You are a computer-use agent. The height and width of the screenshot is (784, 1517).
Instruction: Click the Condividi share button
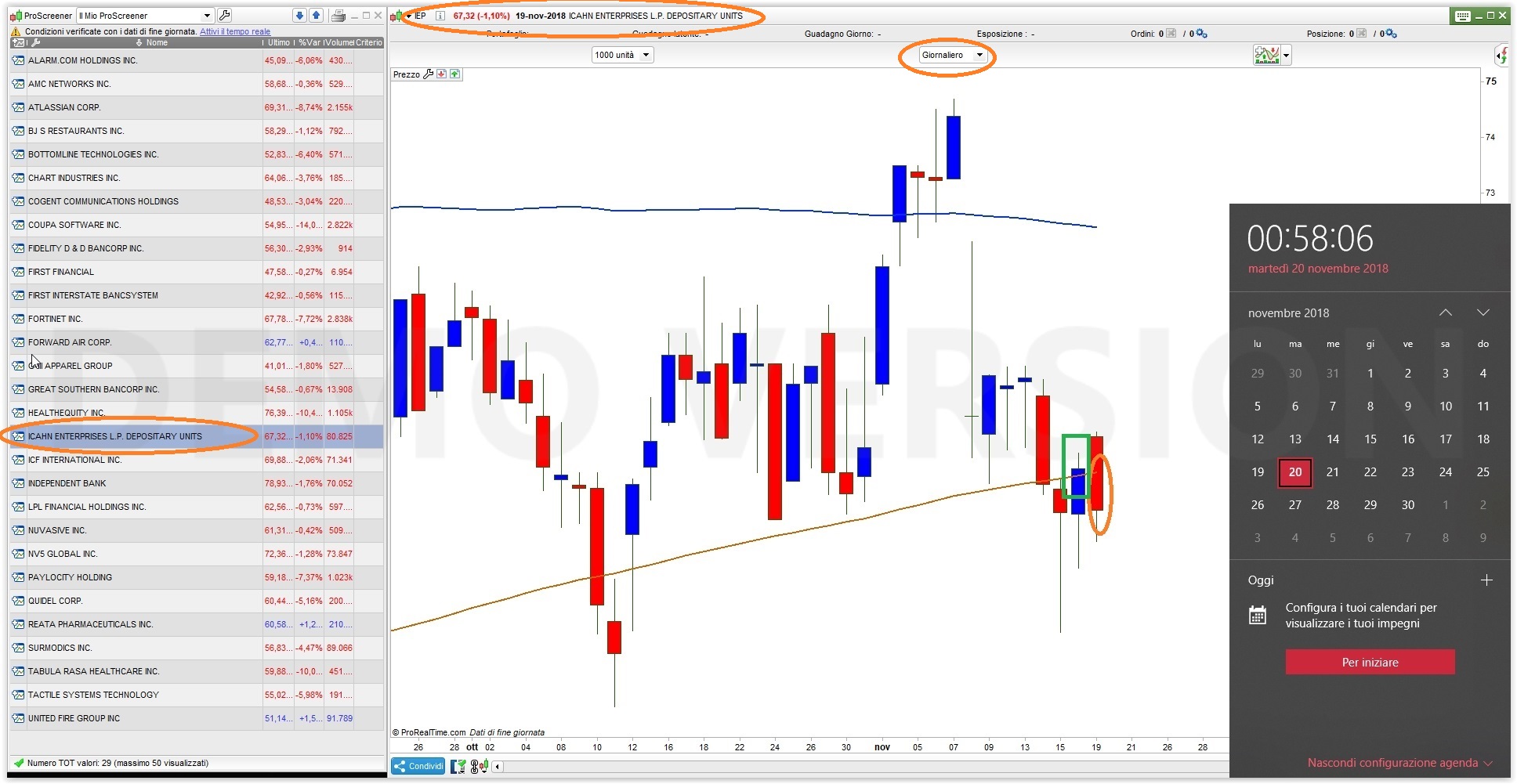(x=418, y=766)
